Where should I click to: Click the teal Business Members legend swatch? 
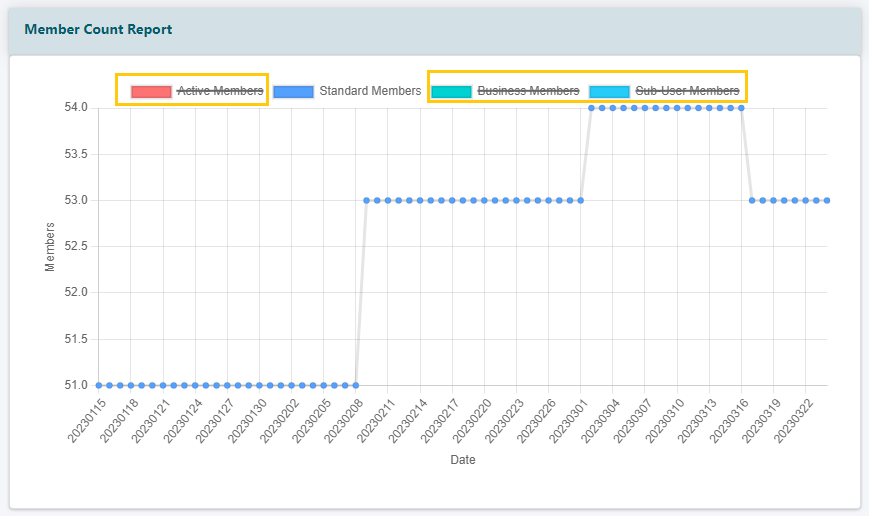click(451, 91)
